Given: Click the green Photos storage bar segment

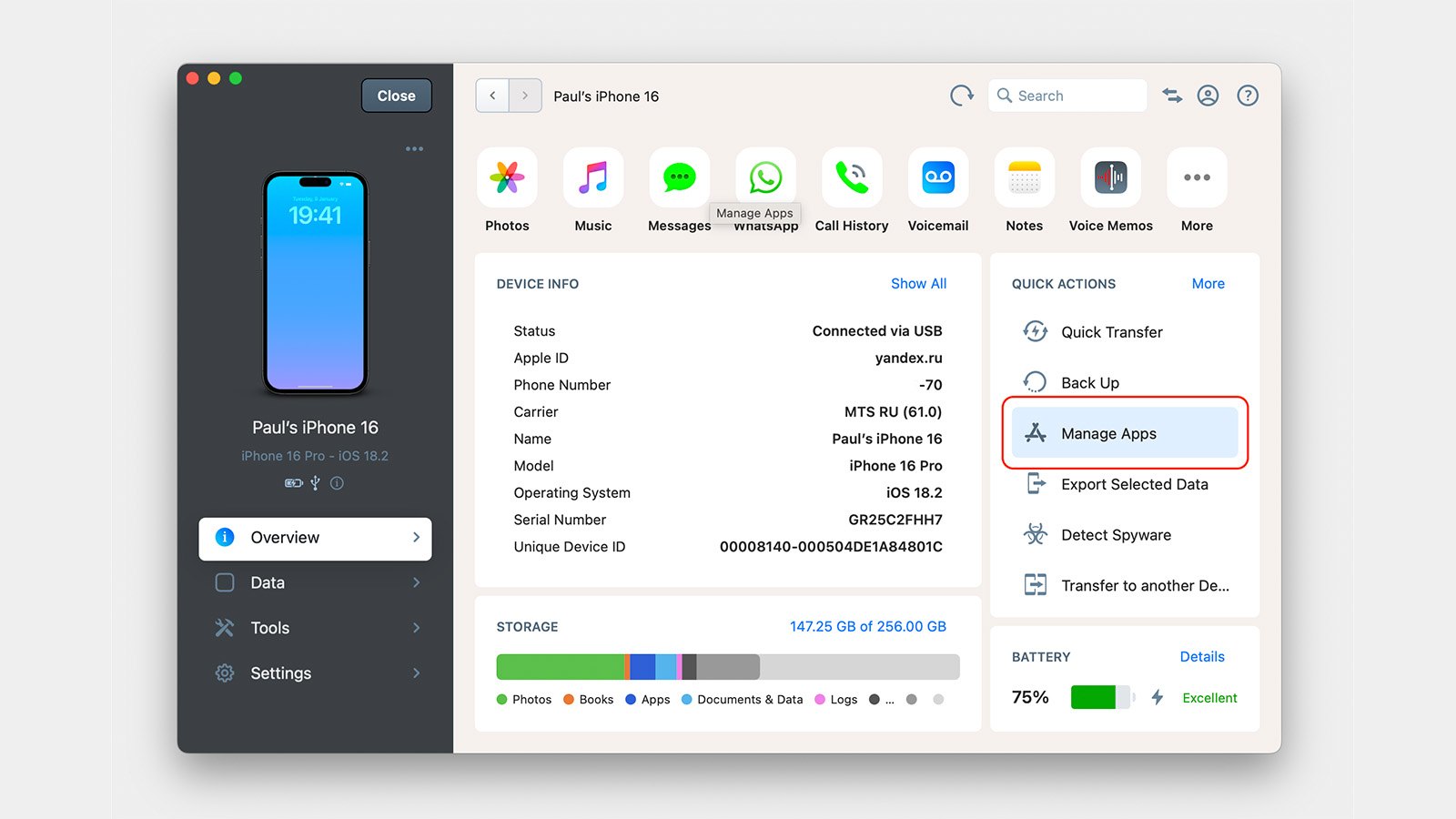Looking at the screenshot, I should pyautogui.click(x=560, y=667).
